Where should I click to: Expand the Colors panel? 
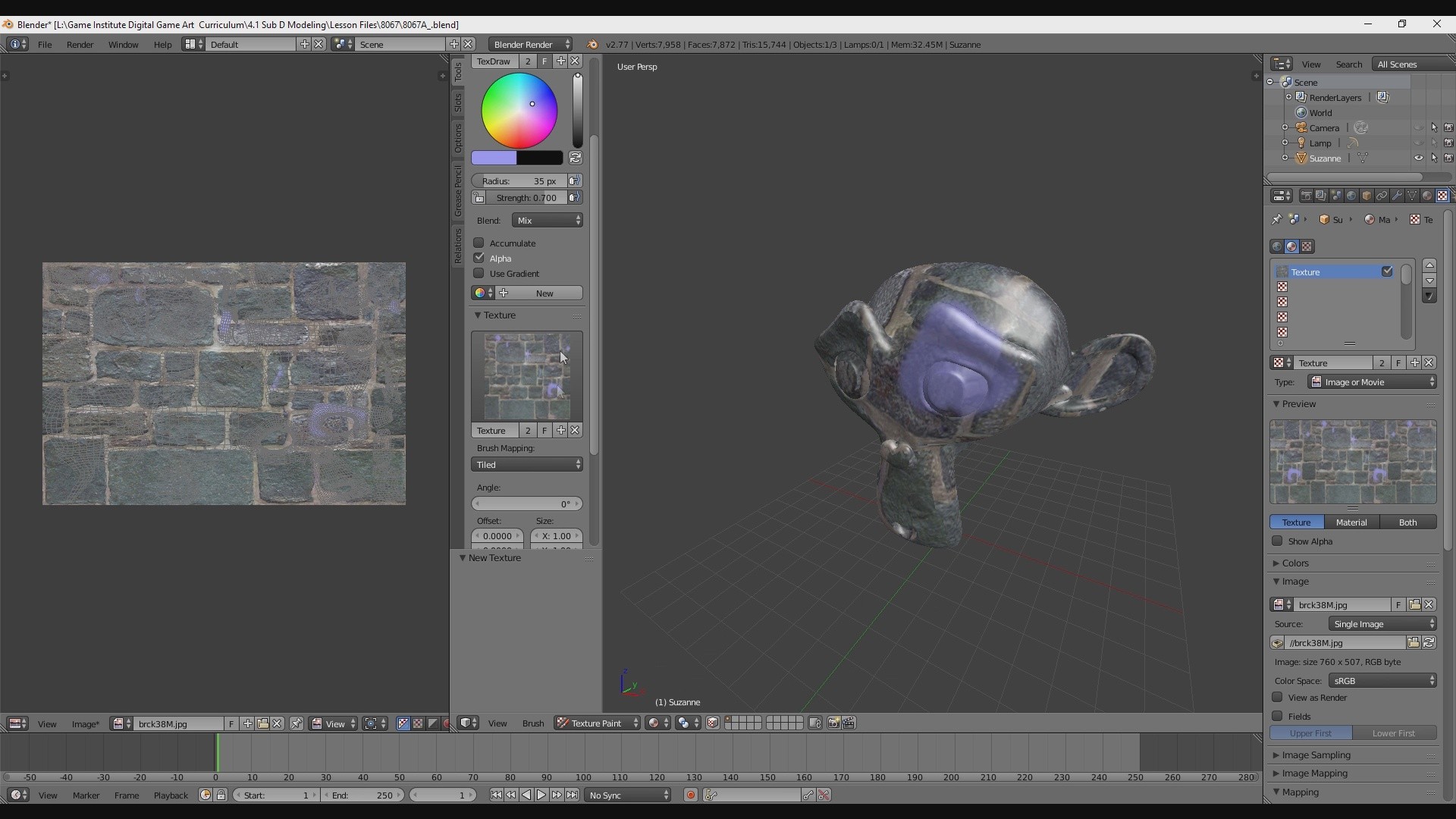tap(1295, 563)
